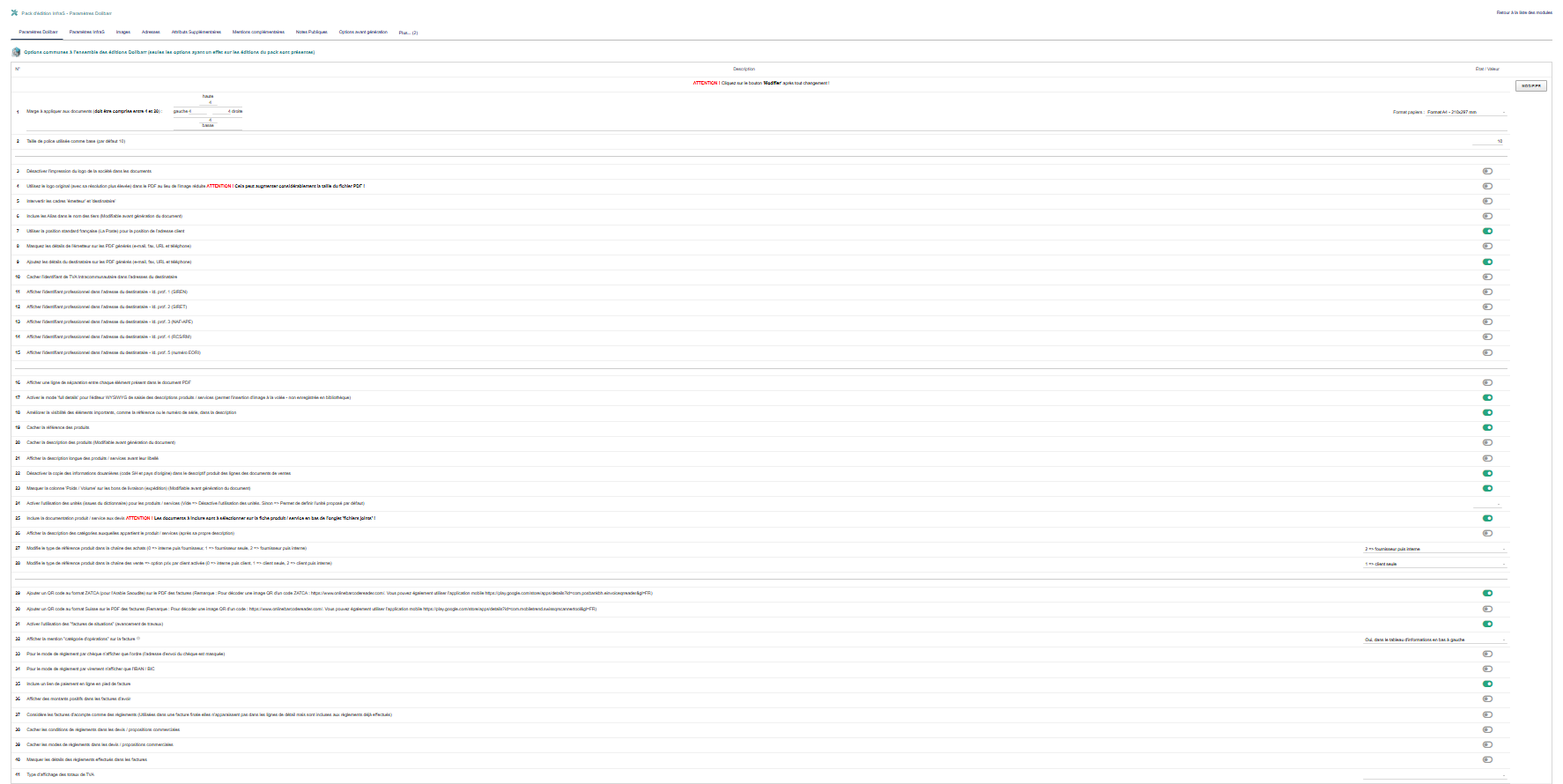
Task: Expand the purchase chain reference type dropdown
Action: coord(1433,549)
